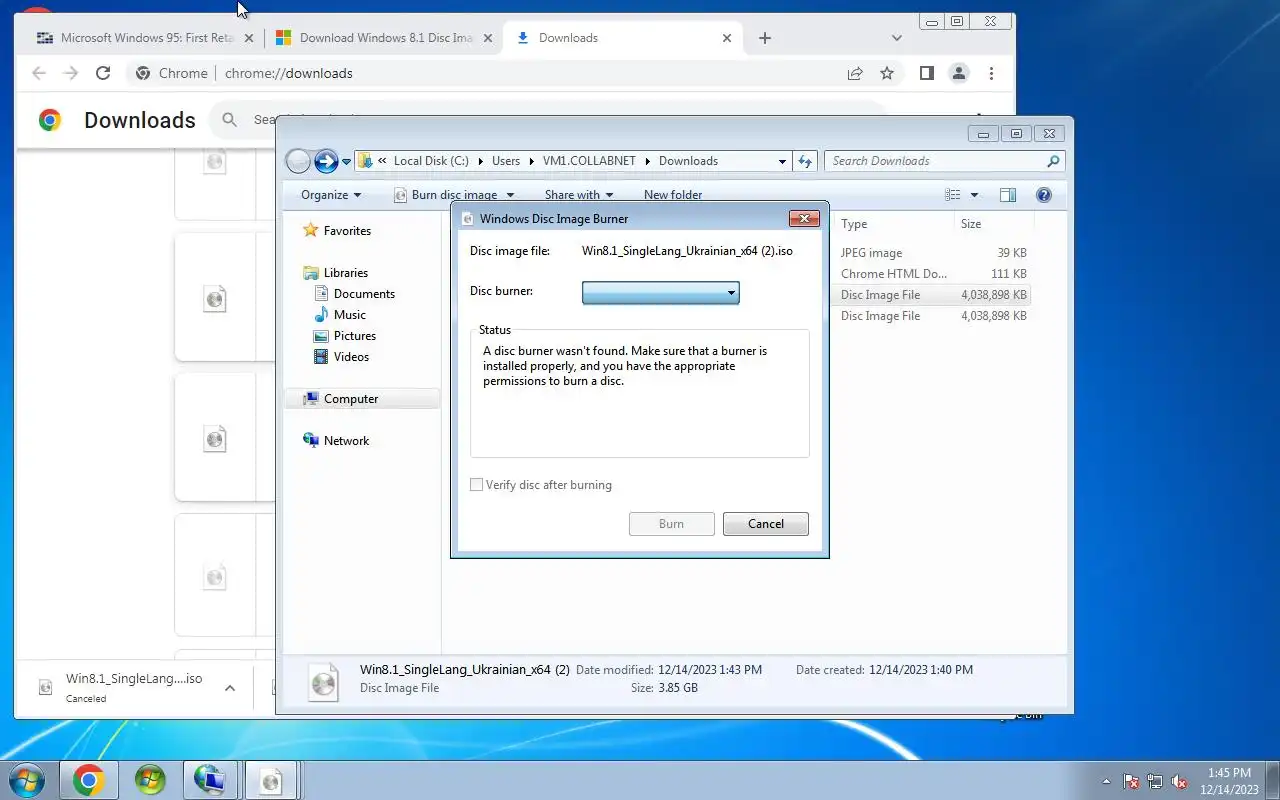Image resolution: width=1280 pixels, height=800 pixels.
Task: Click the globe-monitor taskbar icon
Action: click(x=210, y=780)
